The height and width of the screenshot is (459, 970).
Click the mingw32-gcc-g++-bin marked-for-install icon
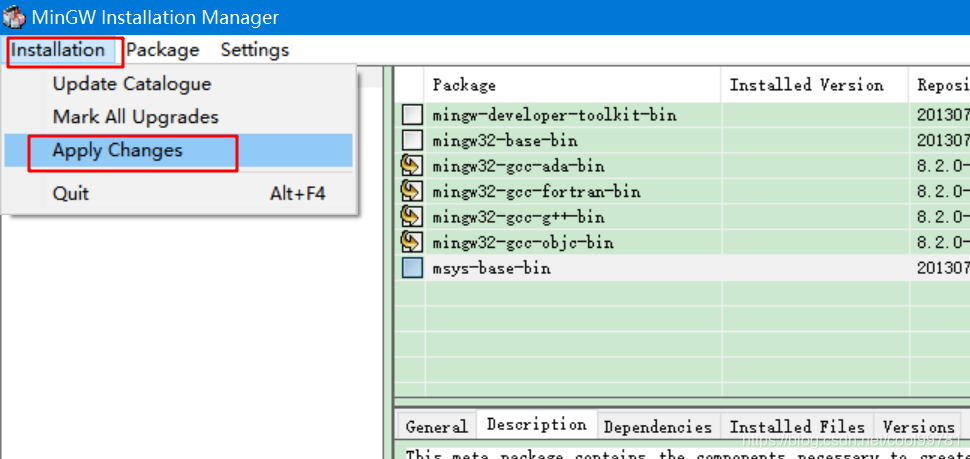412,217
